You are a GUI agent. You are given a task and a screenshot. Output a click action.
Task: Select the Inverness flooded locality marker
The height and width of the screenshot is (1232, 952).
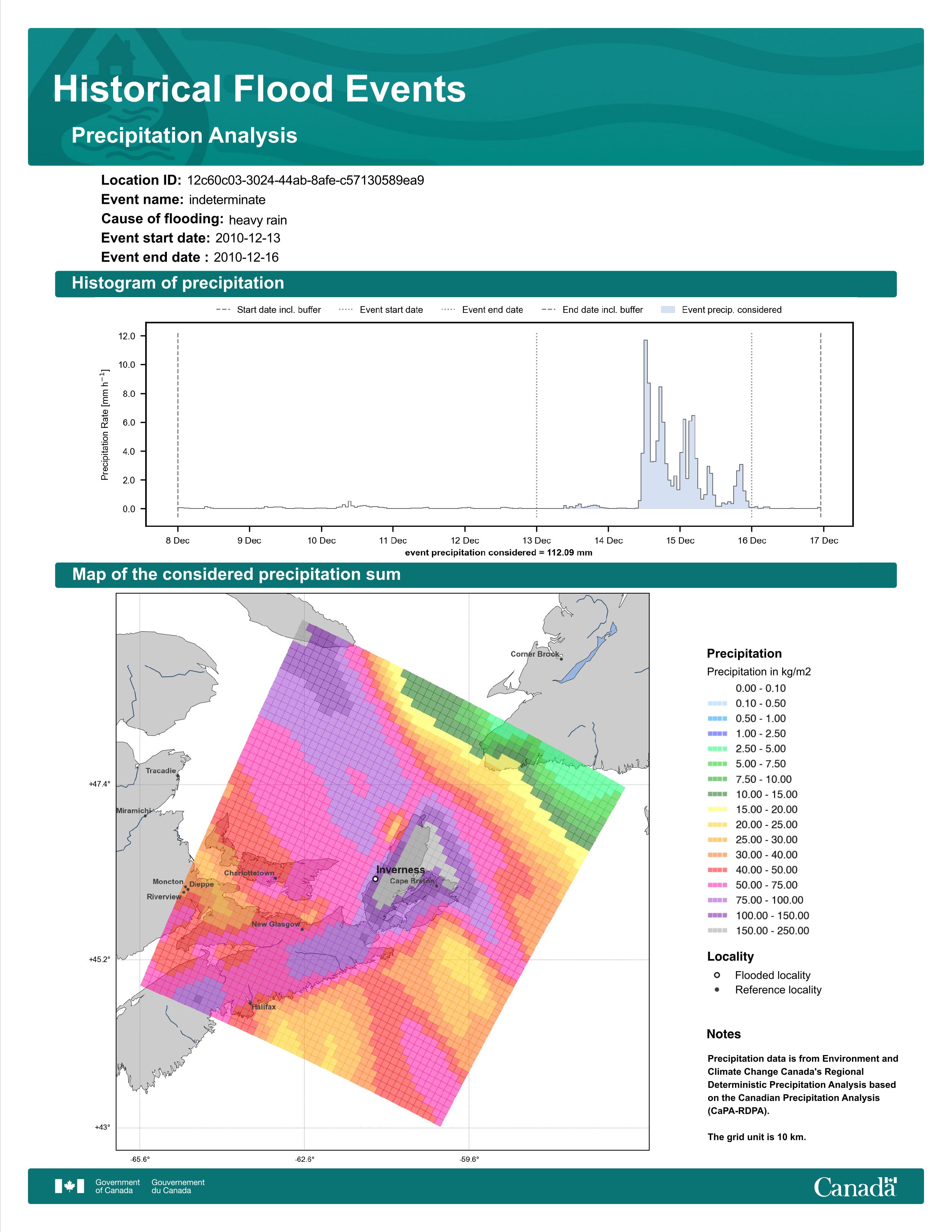(375, 879)
